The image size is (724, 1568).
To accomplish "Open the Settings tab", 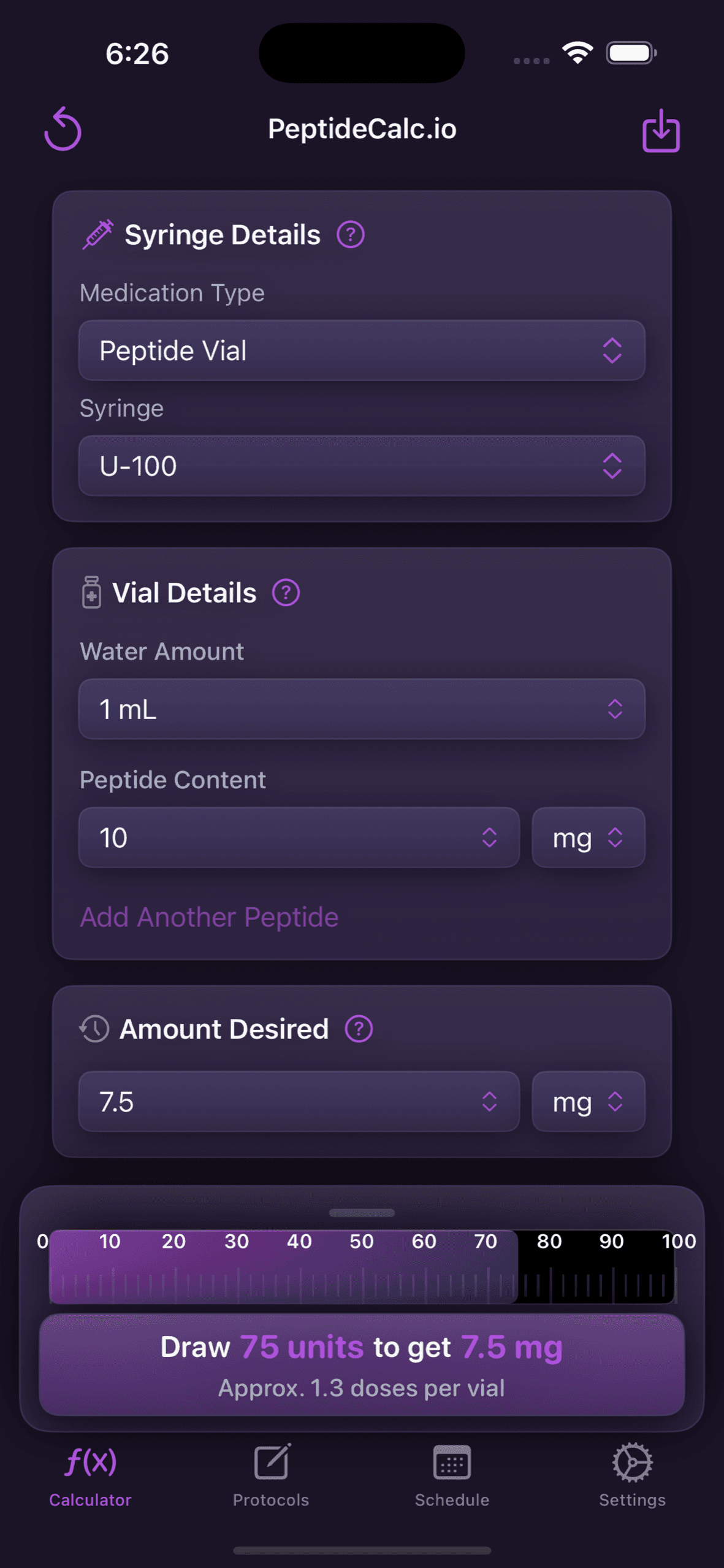I will pos(632,1475).
